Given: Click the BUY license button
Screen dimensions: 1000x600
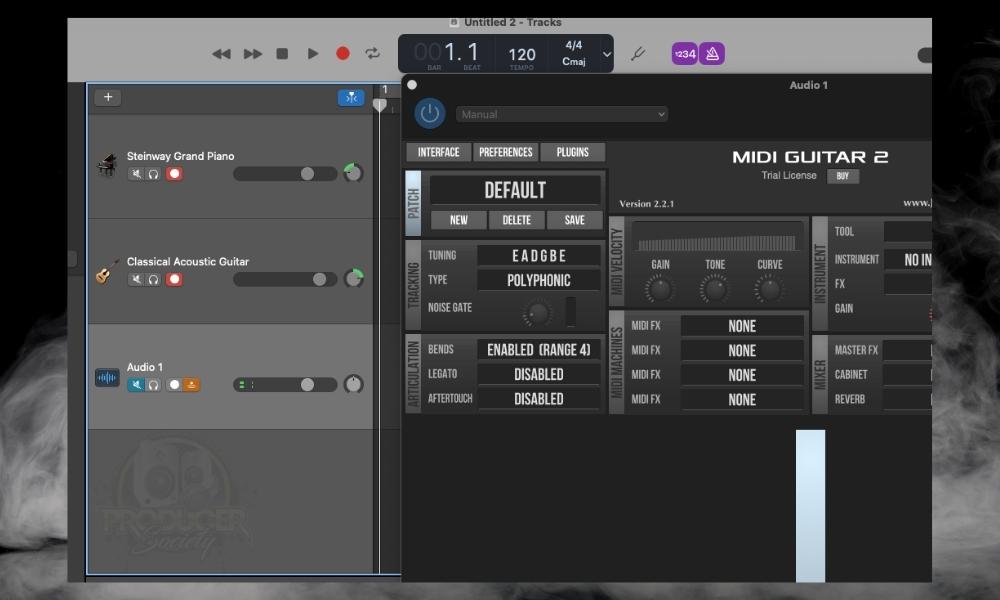Looking at the screenshot, I should click(x=842, y=176).
